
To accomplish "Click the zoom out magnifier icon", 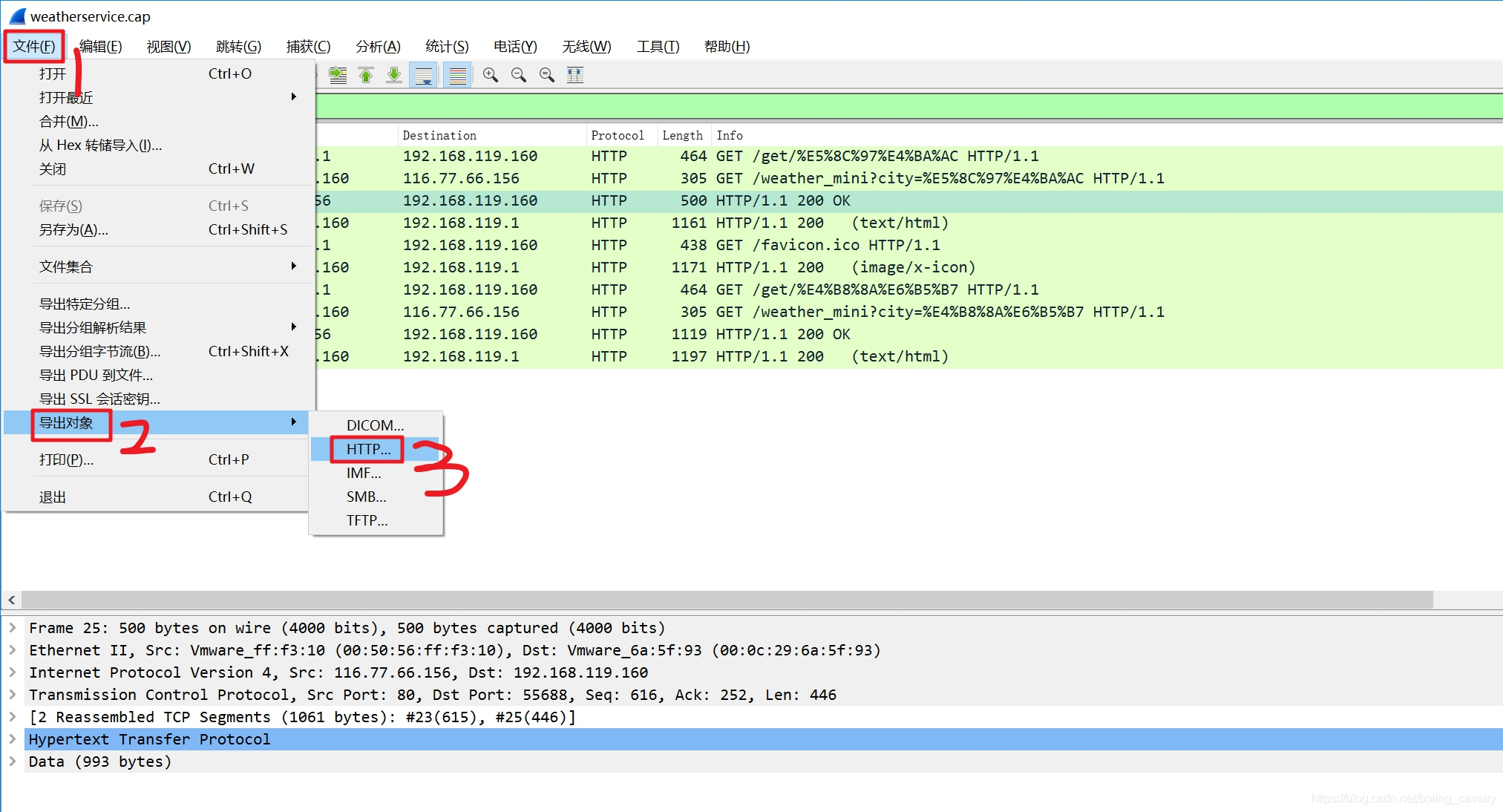I will pyautogui.click(x=518, y=75).
